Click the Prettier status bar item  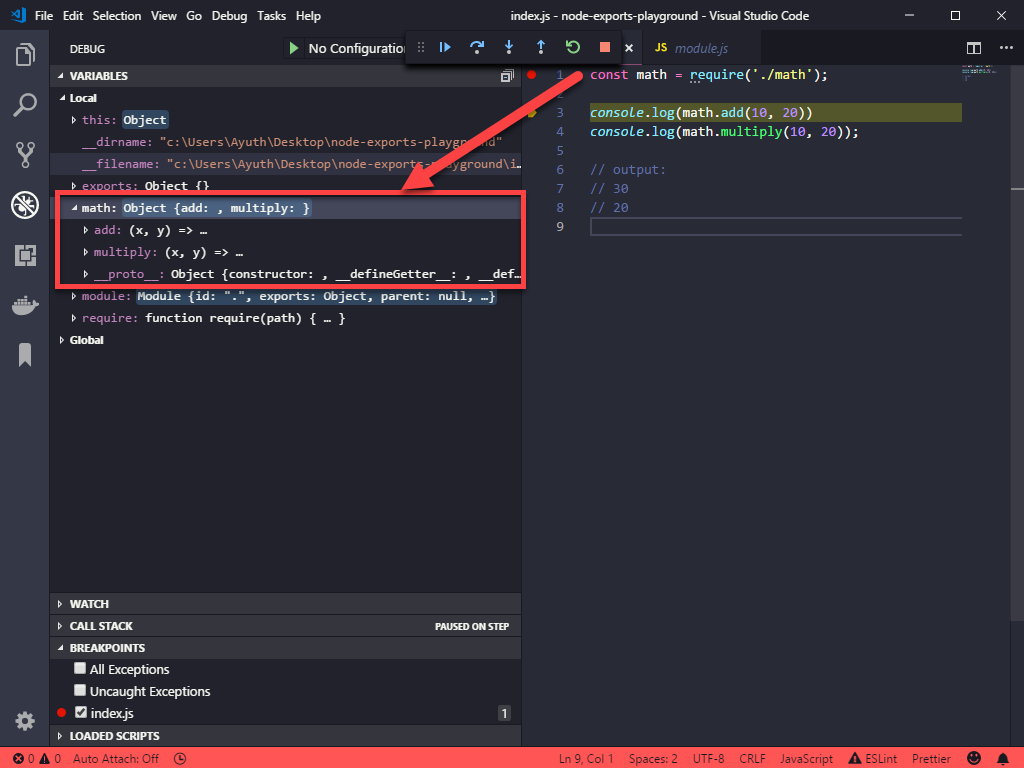931,758
